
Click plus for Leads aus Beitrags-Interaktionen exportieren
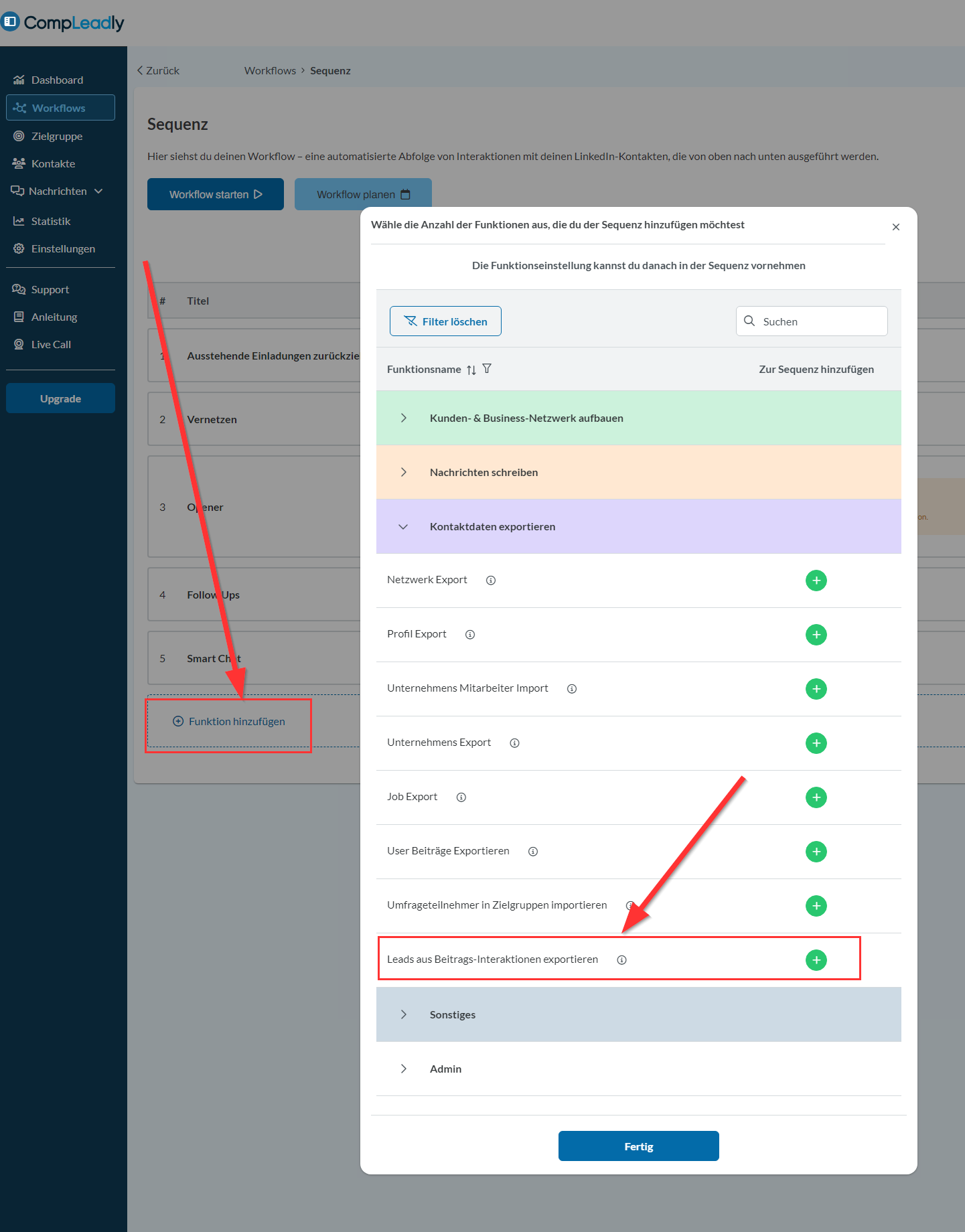816,960
